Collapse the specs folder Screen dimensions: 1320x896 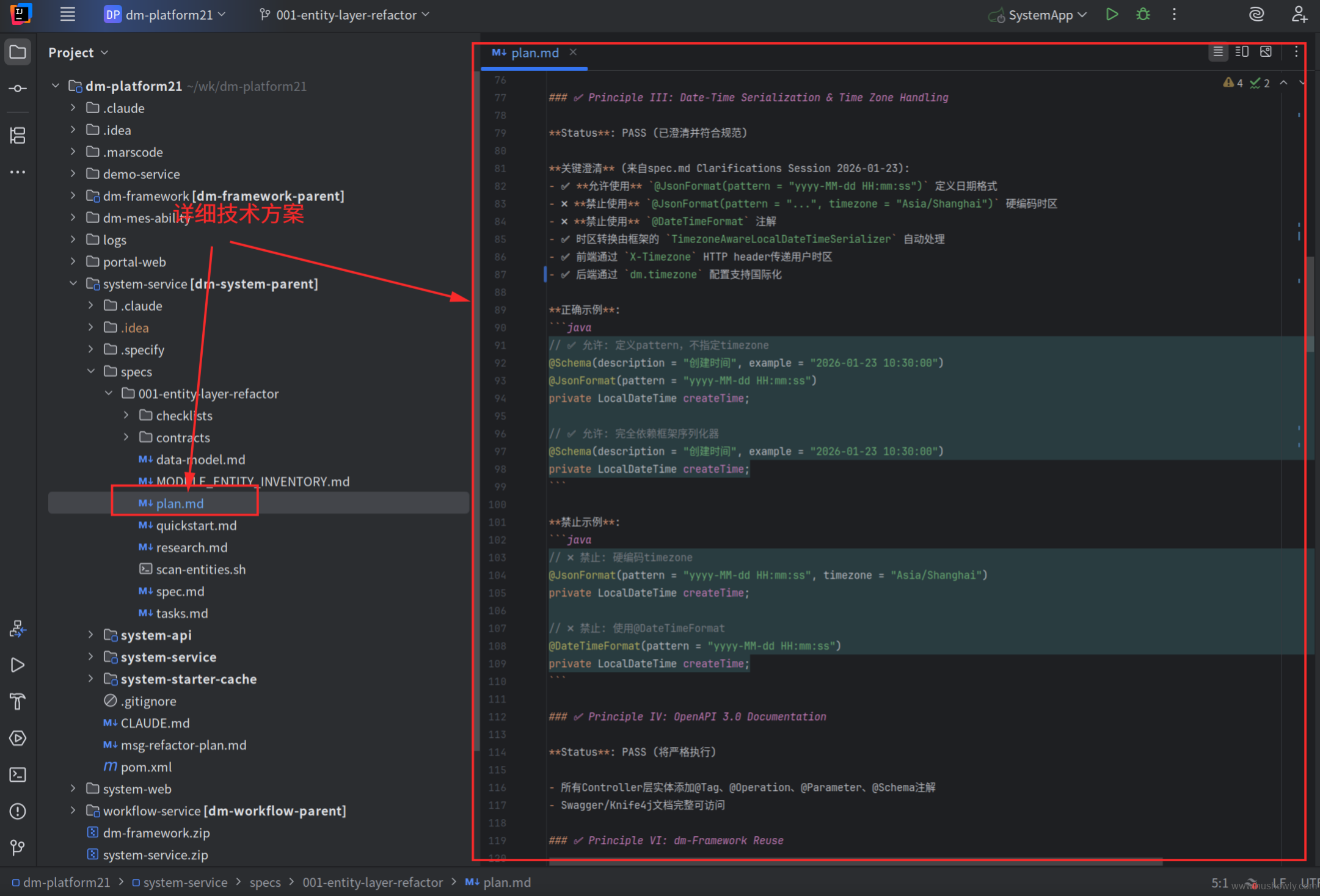point(91,371)
